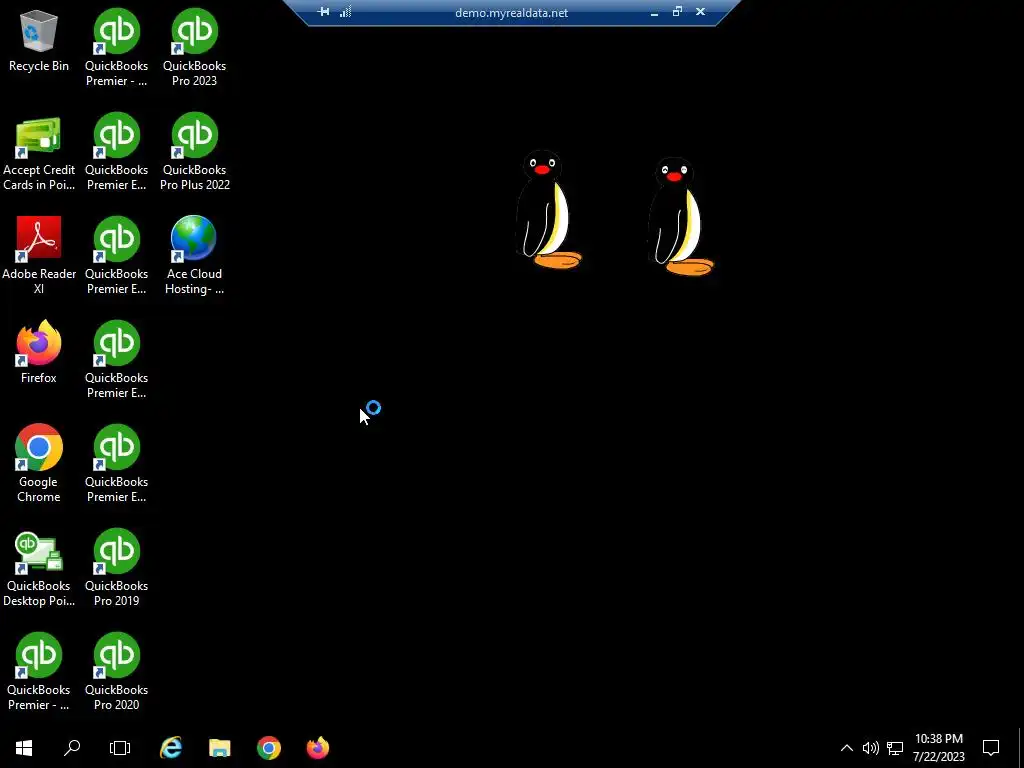The height and width of the screenshot is (768, 1024).
Task: Select the QuickBooks Pro 2020 desktop icon
Action: pos(116,671)
